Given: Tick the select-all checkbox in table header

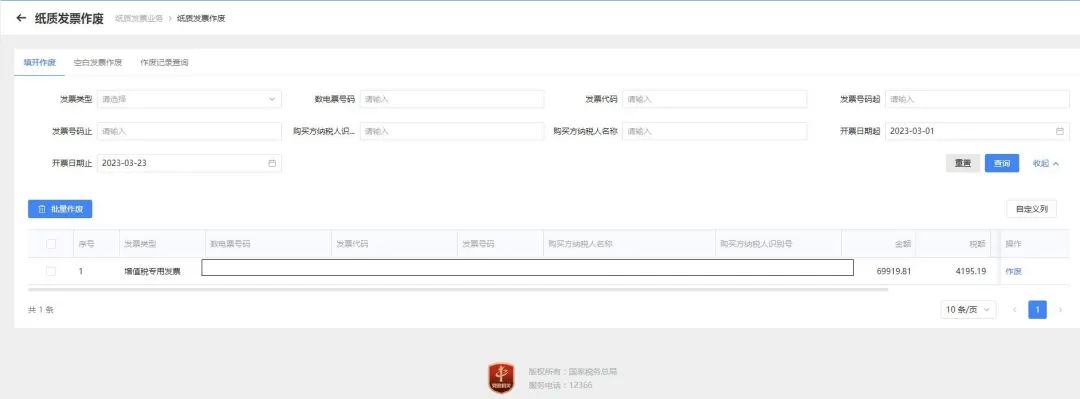Looking at the screenshot, I should click(x=51, y=244).
